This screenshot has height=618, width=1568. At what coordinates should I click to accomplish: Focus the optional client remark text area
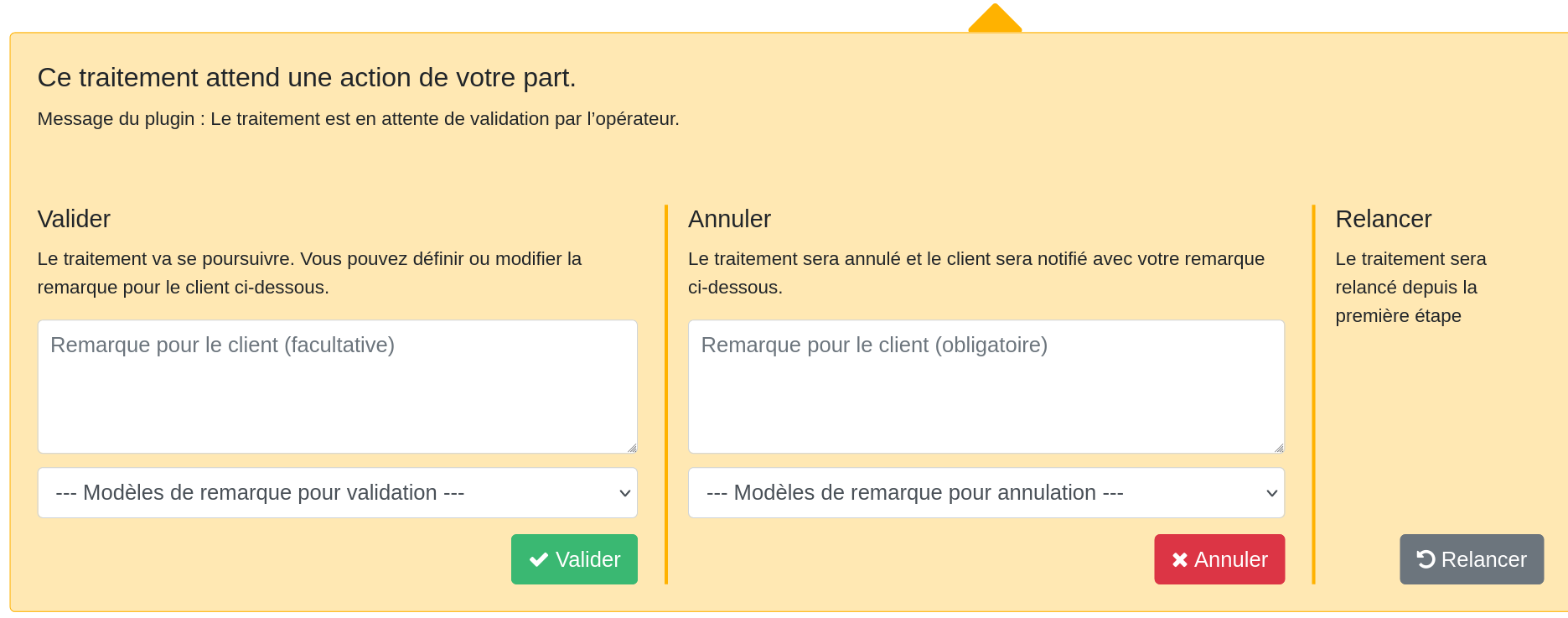[337, 387]
